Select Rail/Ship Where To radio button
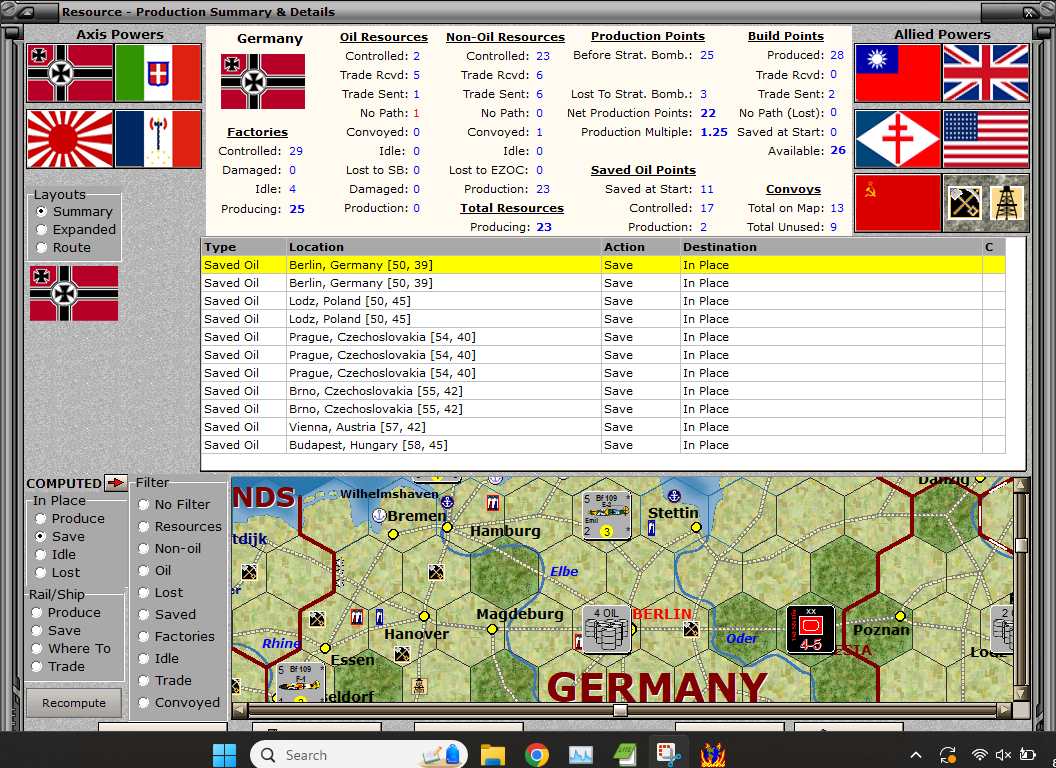This screenshot has height=768, width=1056. [37, 649]
